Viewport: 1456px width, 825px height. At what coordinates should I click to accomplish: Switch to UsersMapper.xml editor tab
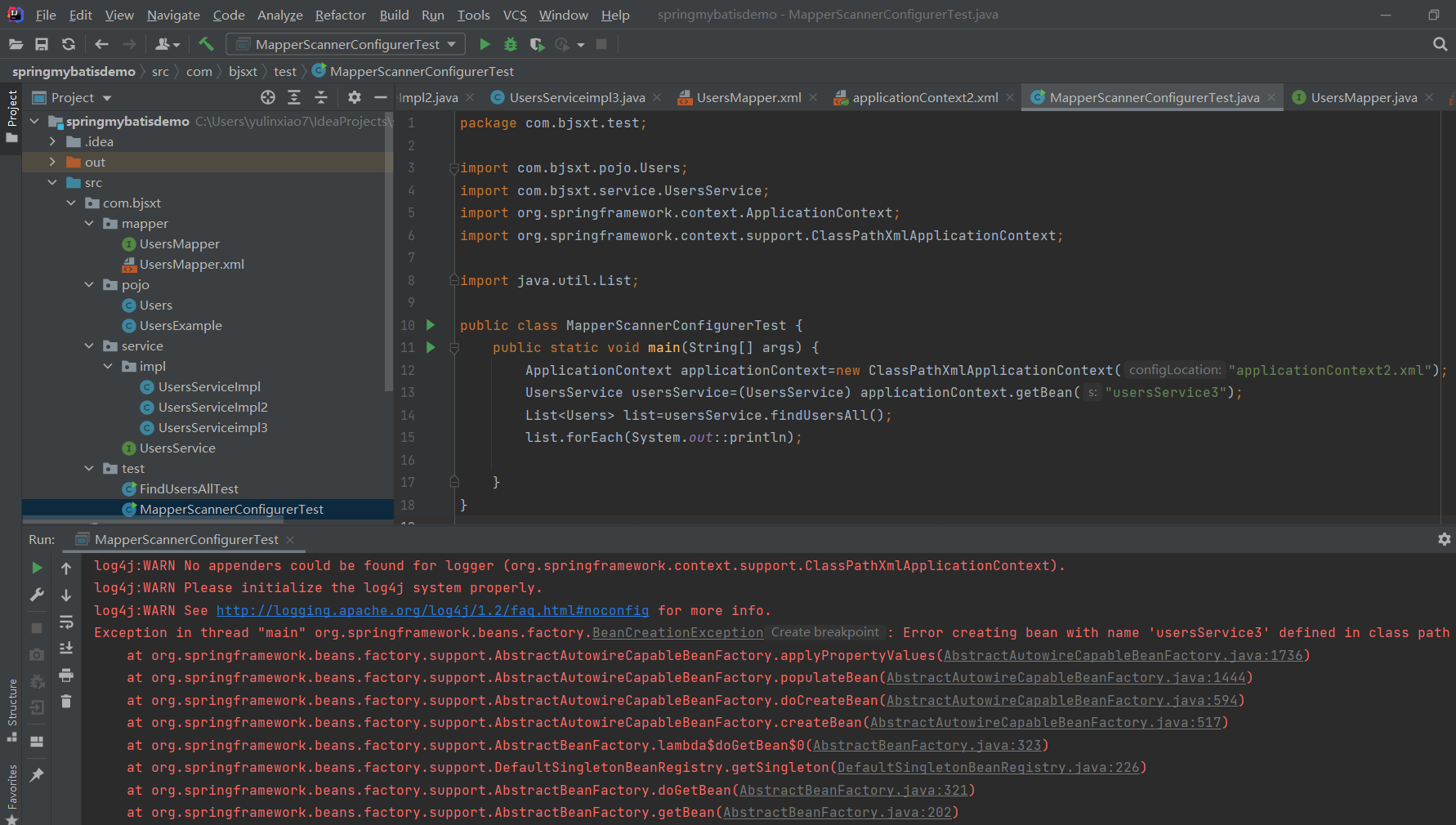(x=748, y=97)
